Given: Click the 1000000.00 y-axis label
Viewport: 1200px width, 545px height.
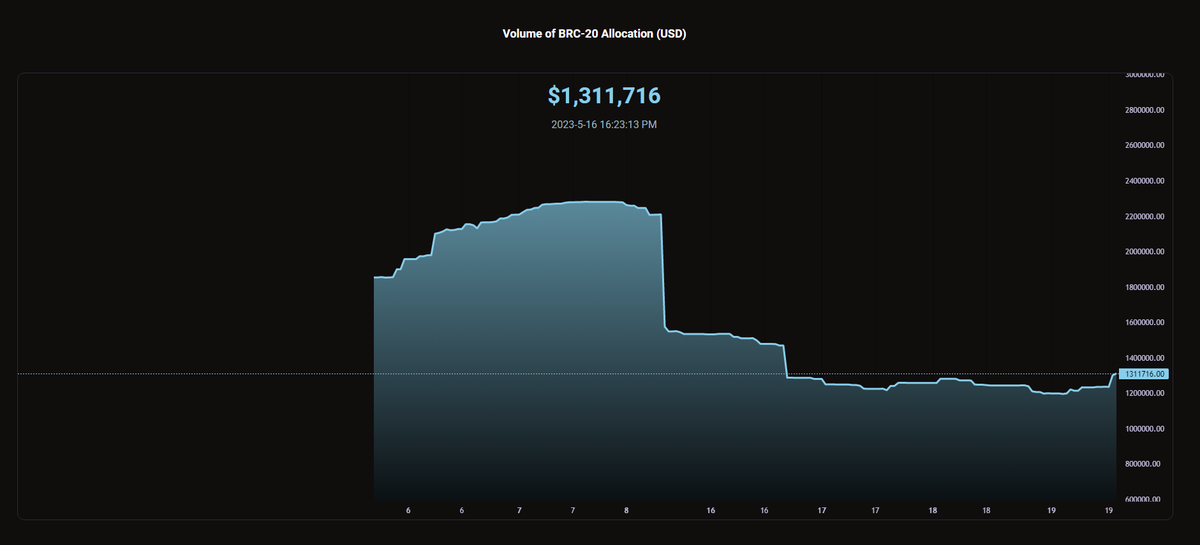Looking at the screenshot, I should click(x=1144, y=429).
